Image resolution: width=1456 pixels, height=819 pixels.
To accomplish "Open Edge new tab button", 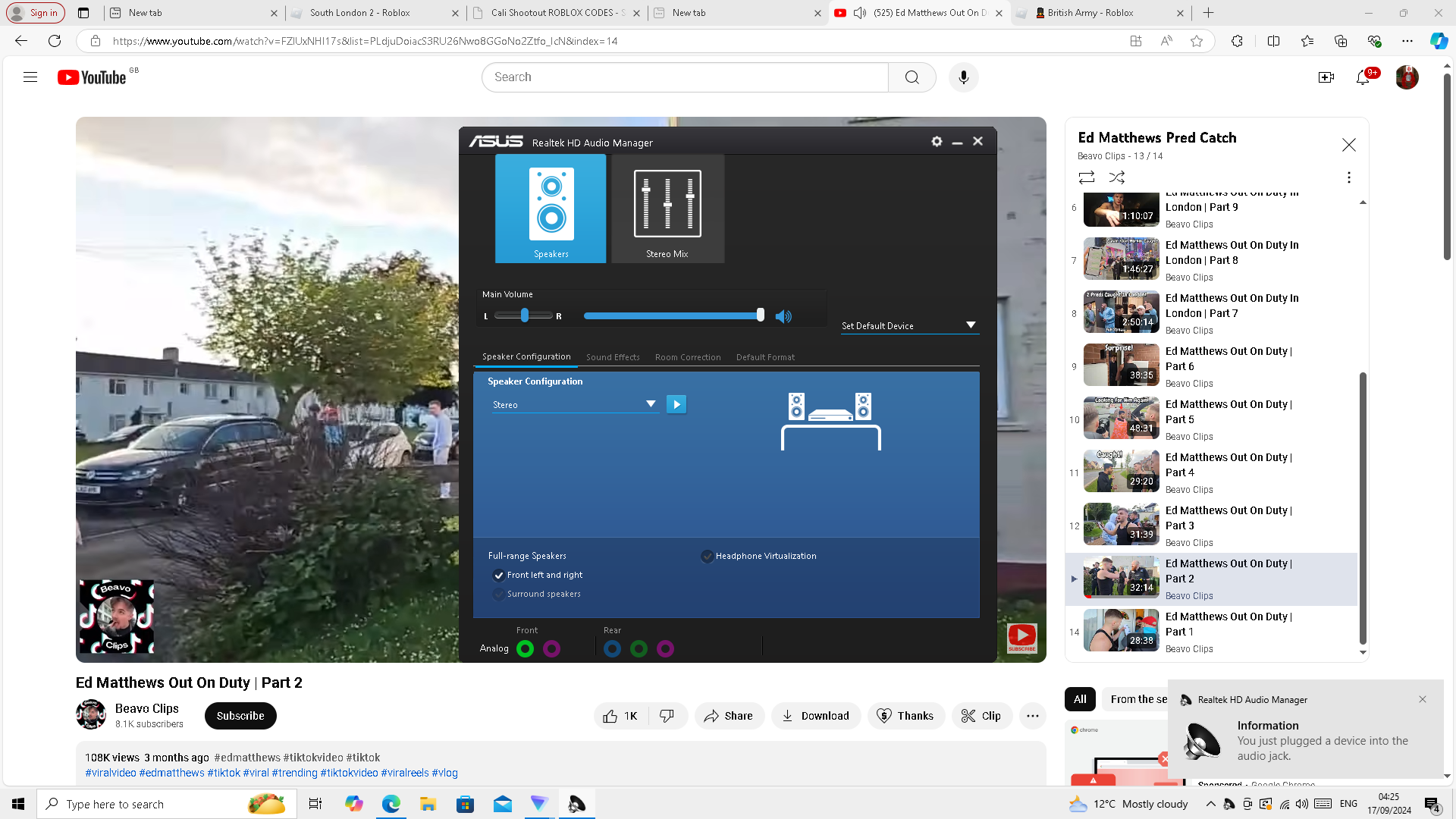I will 1209,13.
